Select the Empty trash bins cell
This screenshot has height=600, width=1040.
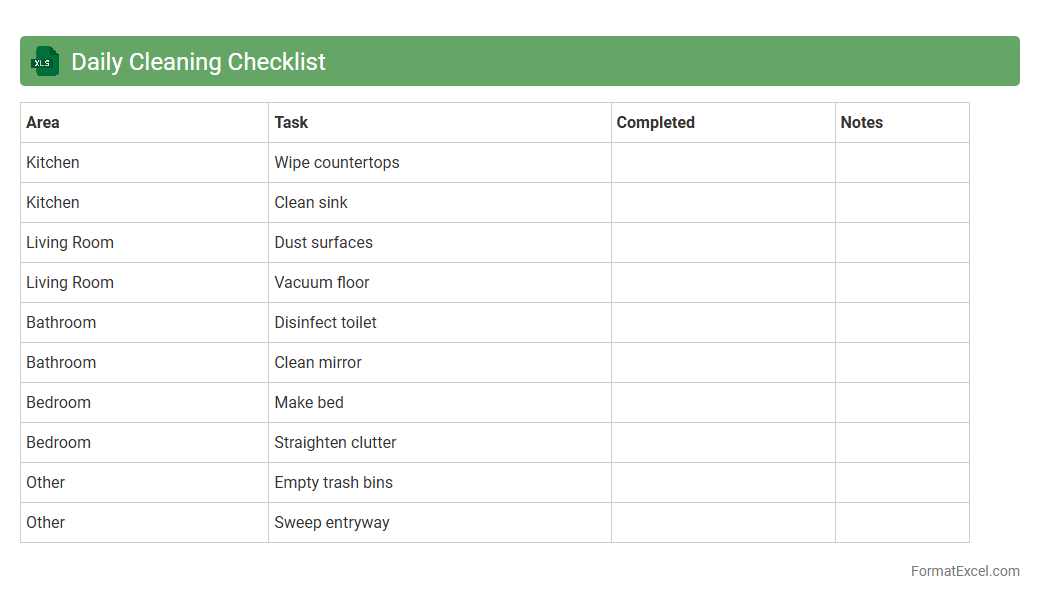click(333, 482)
